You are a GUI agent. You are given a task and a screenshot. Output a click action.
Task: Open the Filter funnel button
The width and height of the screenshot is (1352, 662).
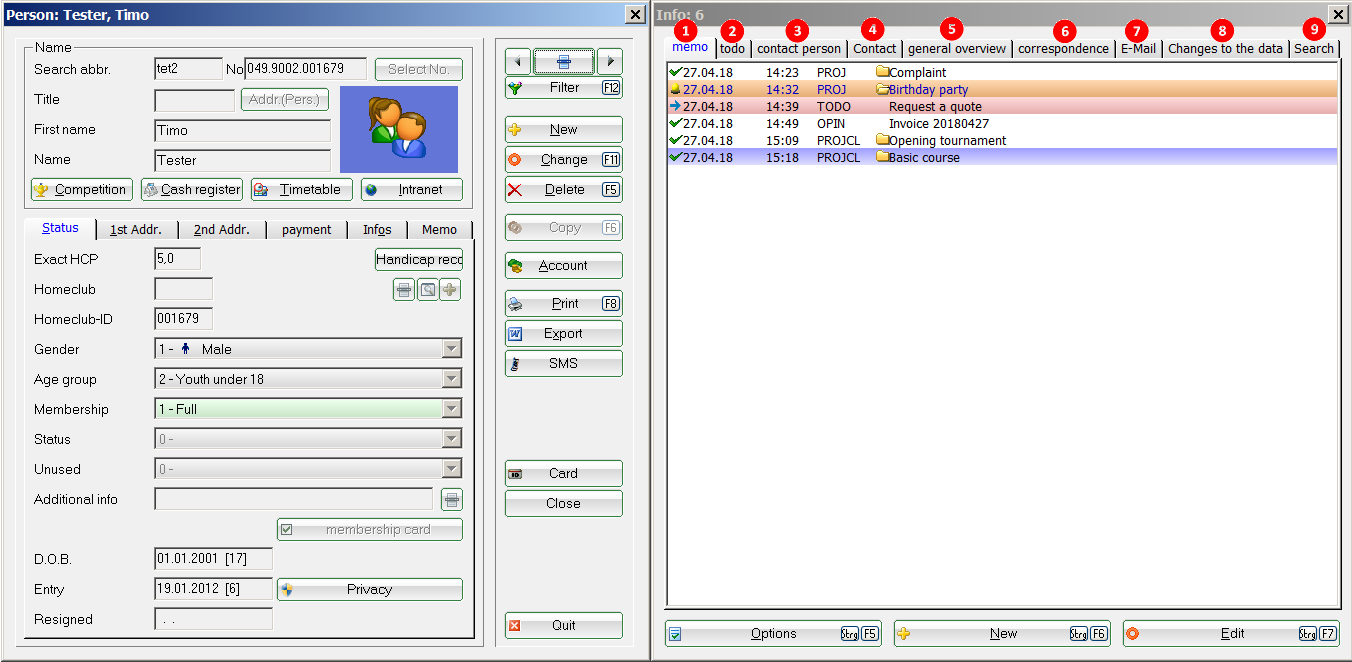click(563, 88)
